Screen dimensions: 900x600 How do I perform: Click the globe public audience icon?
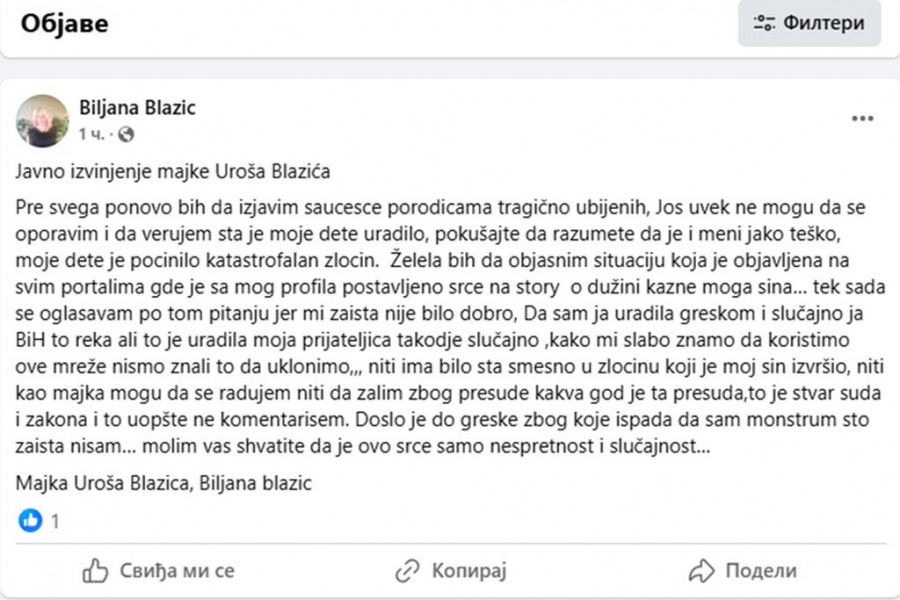[x=126, y=134]
